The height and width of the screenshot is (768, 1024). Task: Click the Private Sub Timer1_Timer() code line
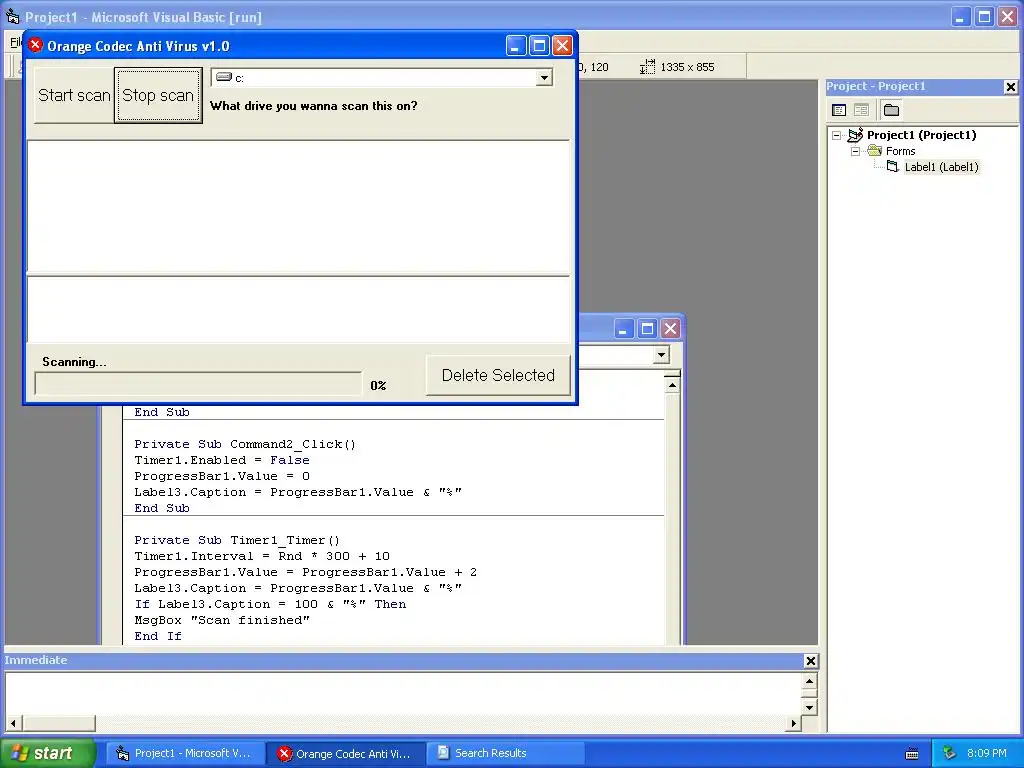point(237,540)
